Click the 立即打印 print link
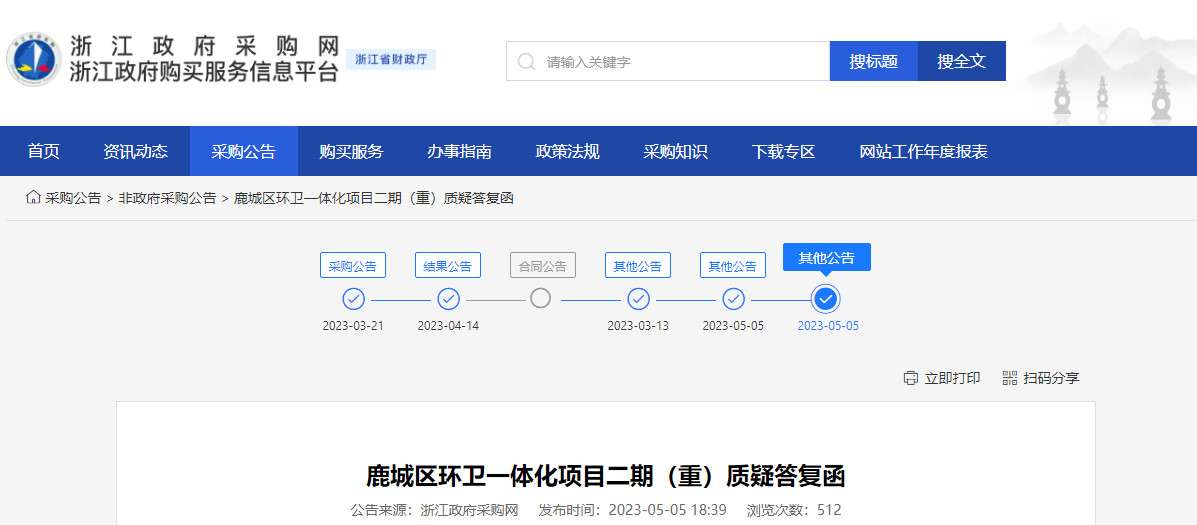1197x525 pixels. coord(953,378)
